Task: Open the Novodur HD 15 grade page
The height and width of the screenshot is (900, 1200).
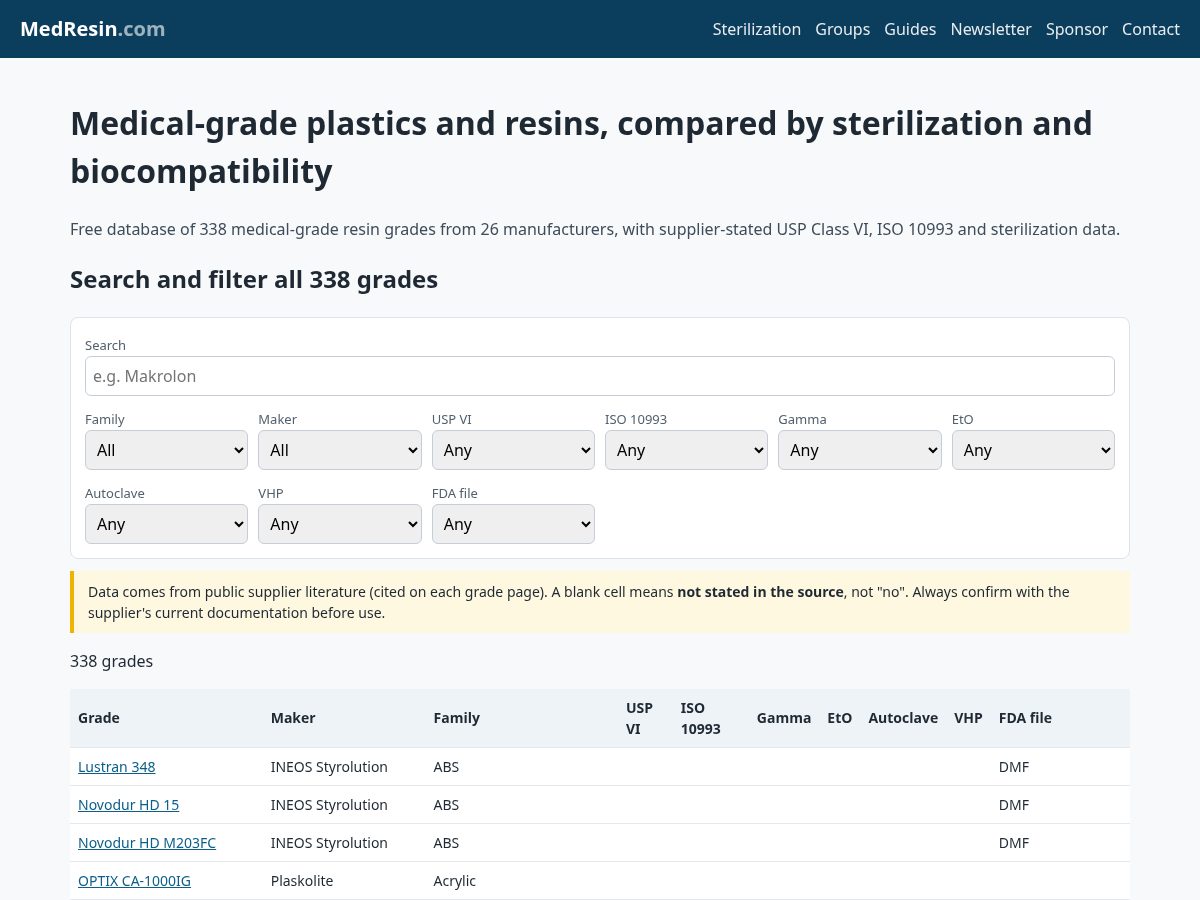Action: point(129,805)
